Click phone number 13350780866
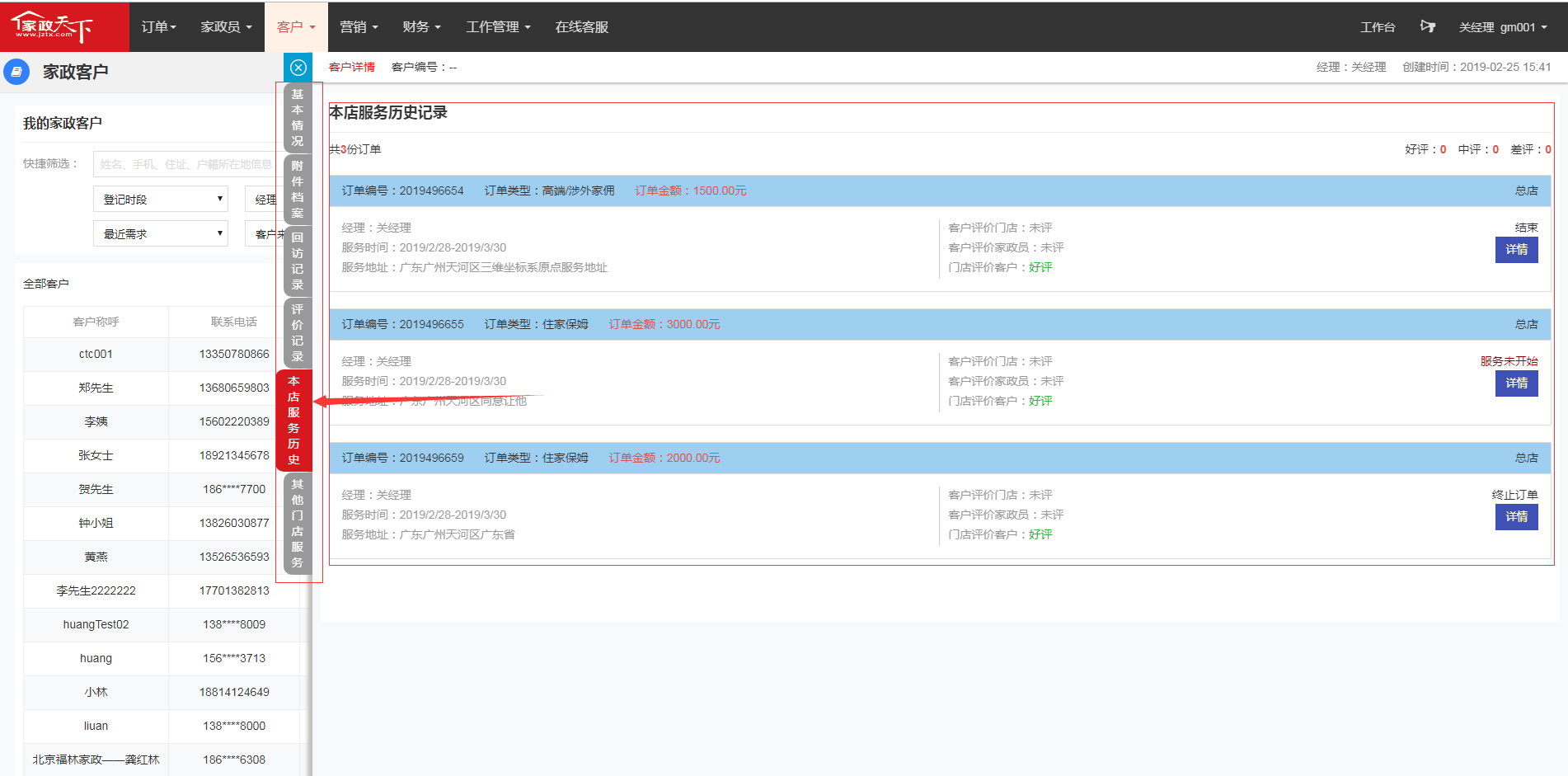1568x776 pixels. [234, 354]
